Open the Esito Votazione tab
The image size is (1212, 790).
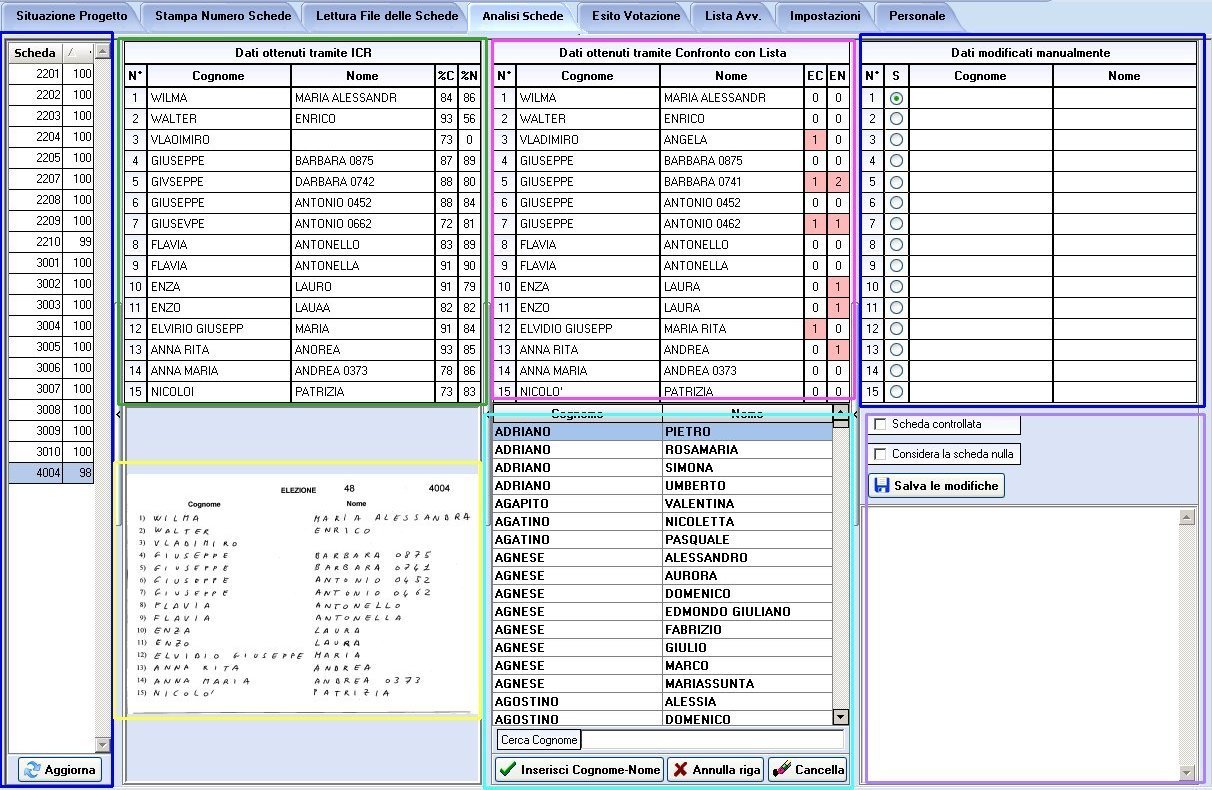[x=635, y=16]
